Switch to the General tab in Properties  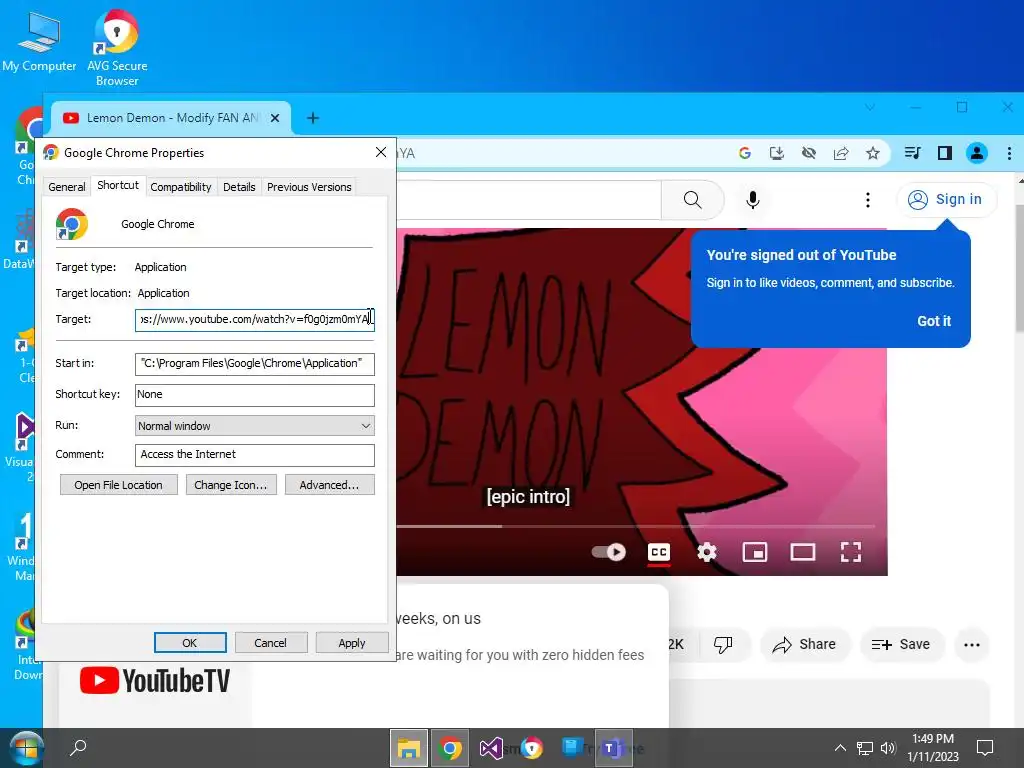pyautogui.click(x=67, y=187)
